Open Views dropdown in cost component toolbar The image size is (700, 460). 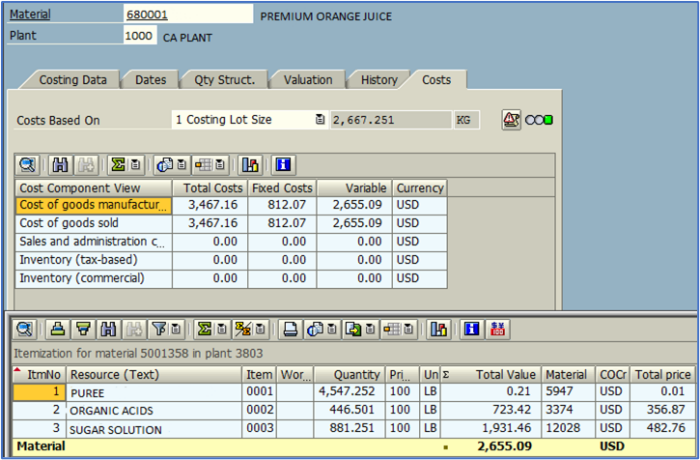point(182,165)
